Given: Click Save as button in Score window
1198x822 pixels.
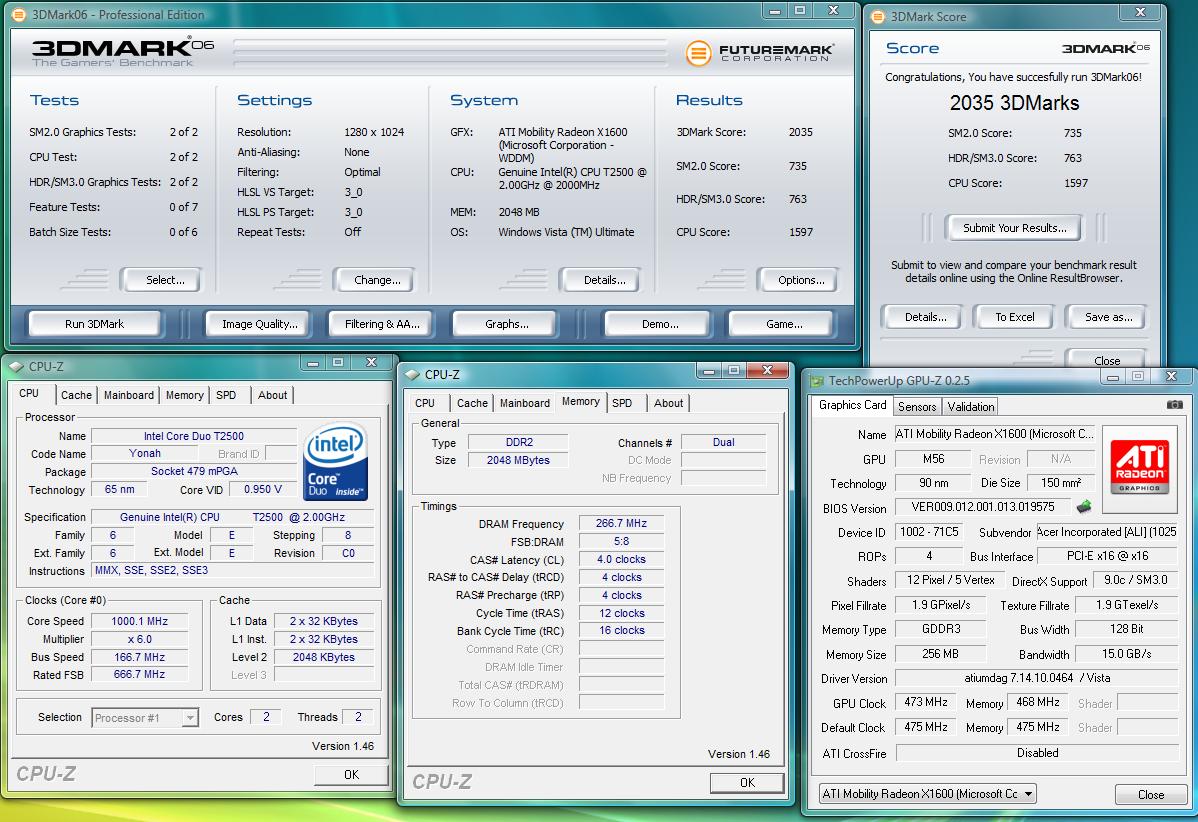Looking at the screenshot, I should (x=1108, y=317).
